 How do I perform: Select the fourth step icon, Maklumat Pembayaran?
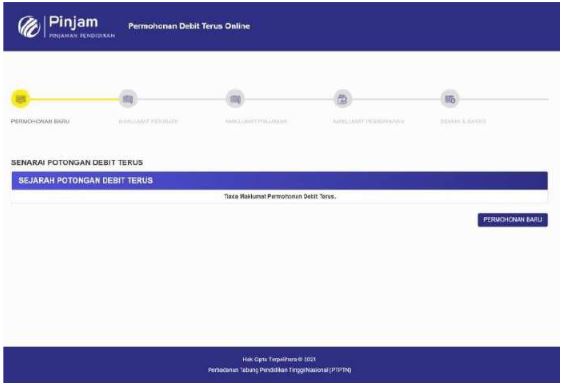342,99
